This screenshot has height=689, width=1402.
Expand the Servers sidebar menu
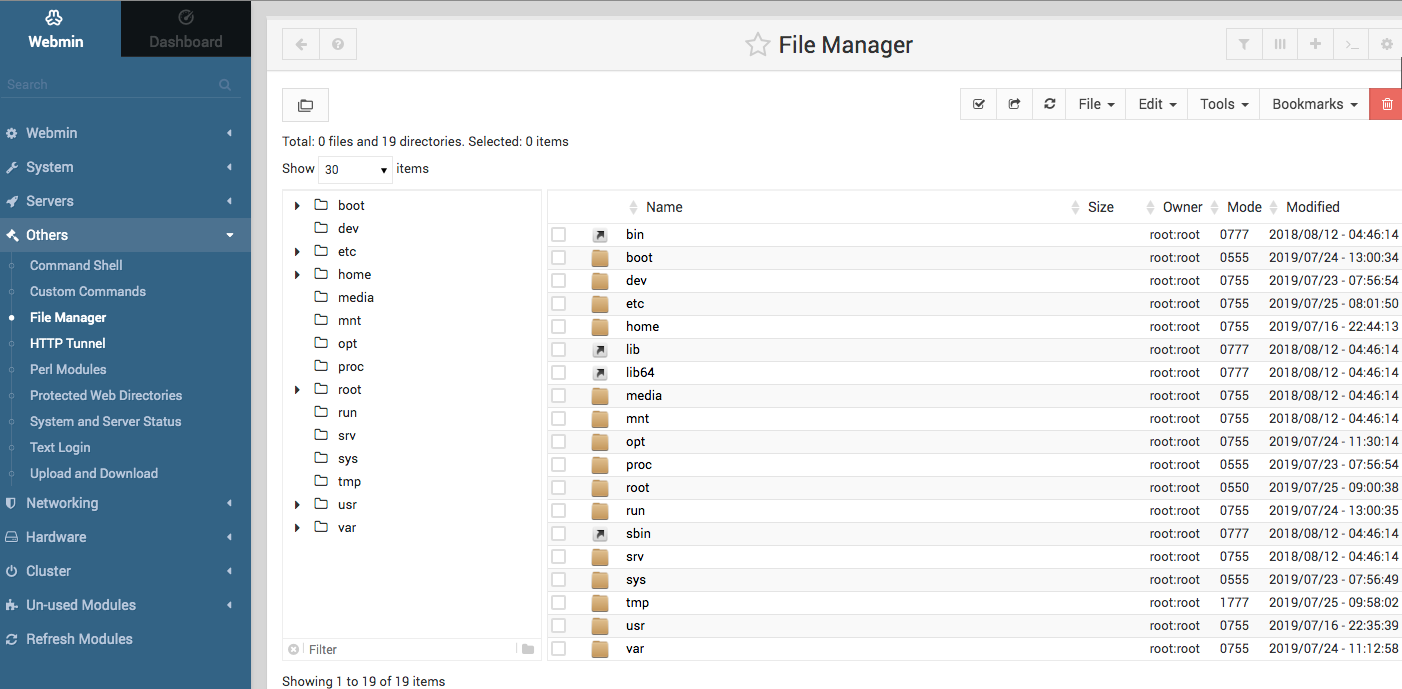(x=125, y=201)
